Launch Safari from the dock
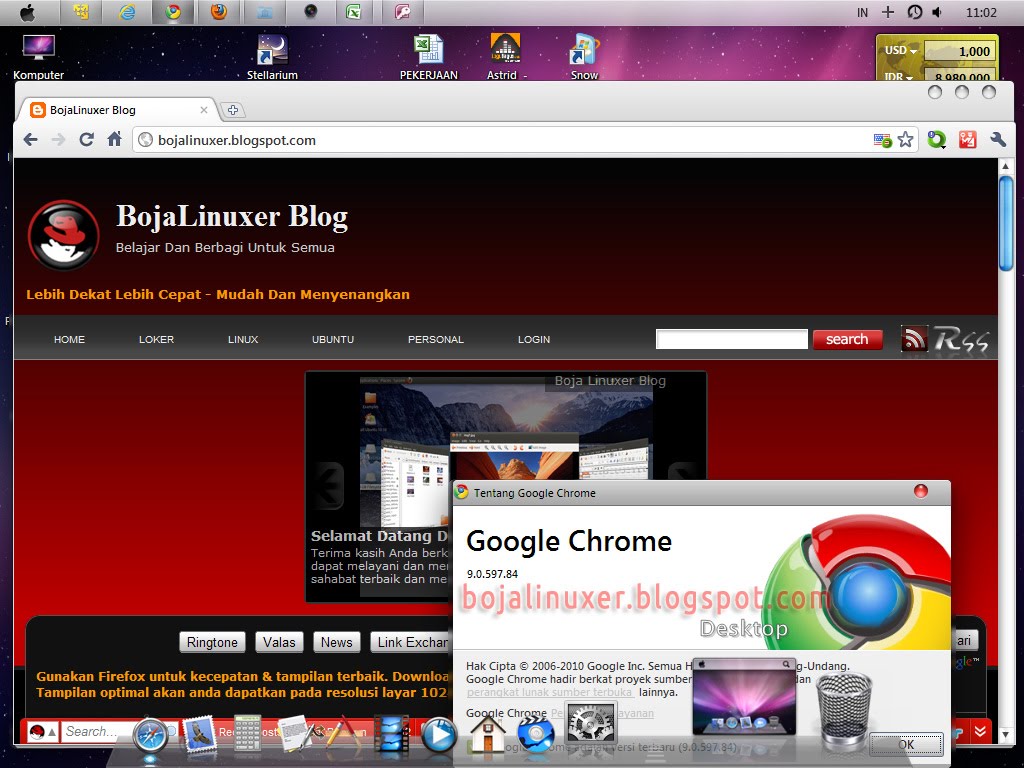This screenshot has width=1024, height=768. coord(148,733)
